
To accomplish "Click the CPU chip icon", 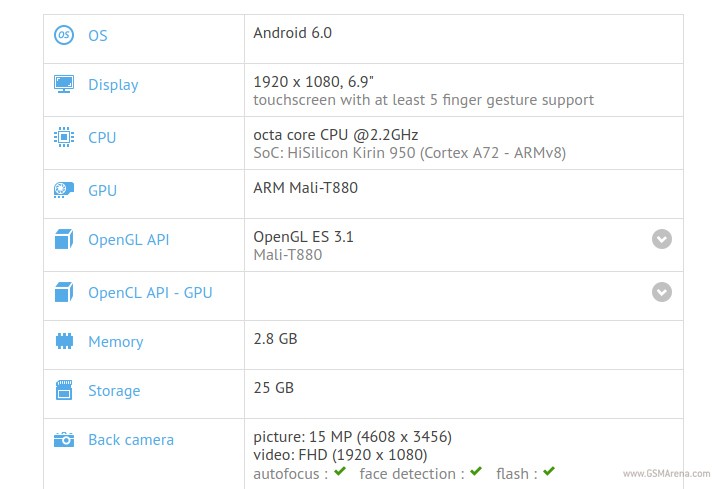I will click(64, 137).
